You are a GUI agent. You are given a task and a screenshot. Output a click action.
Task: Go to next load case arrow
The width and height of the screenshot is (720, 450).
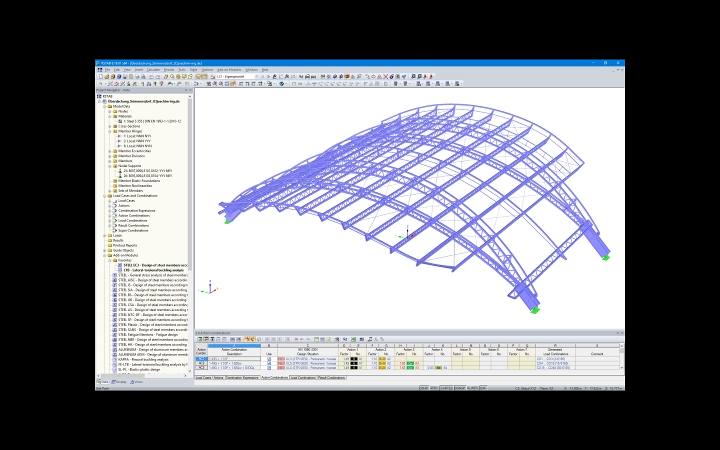click(269, 77)
